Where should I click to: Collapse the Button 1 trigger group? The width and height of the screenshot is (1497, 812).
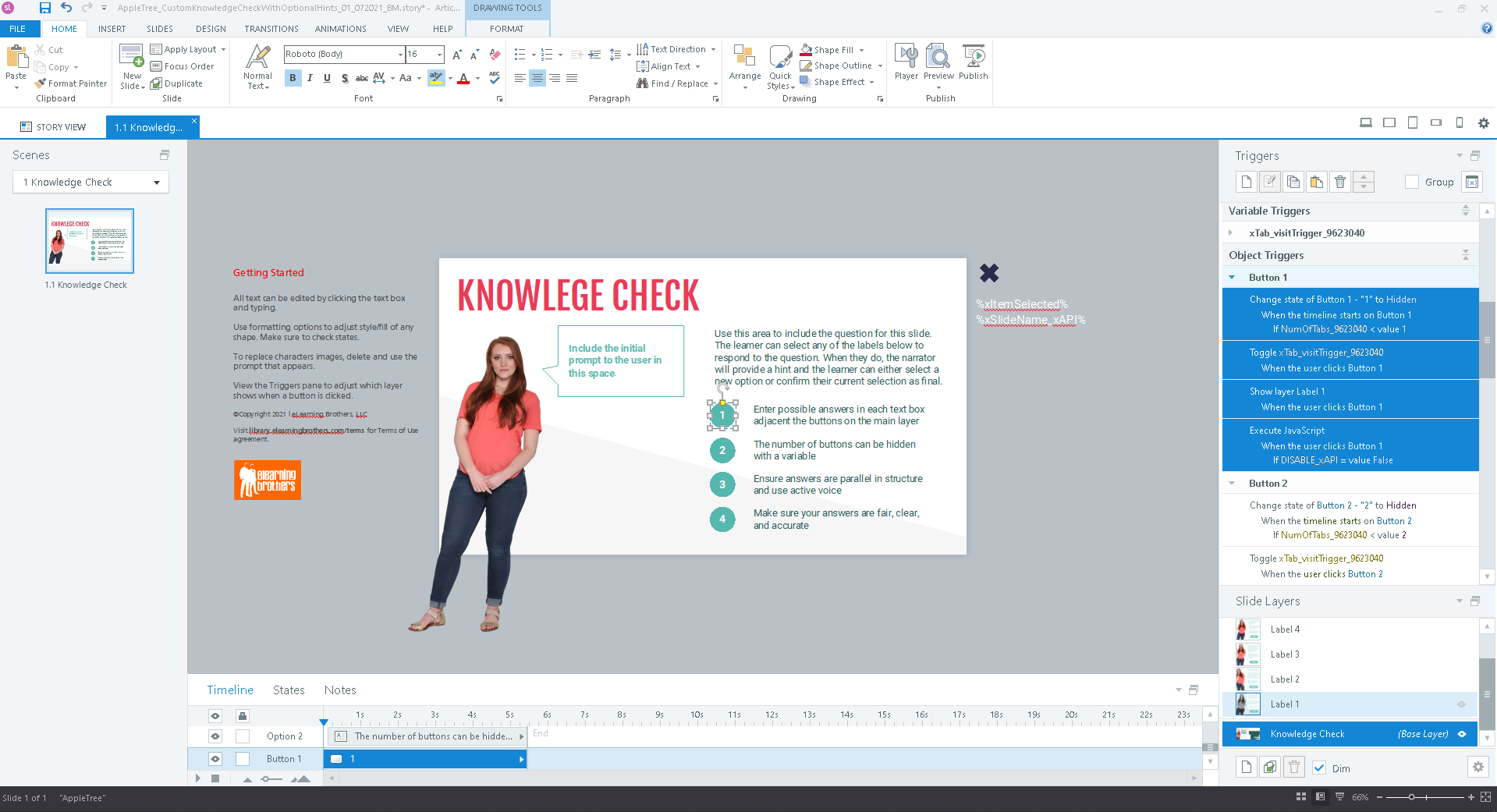coord(1232,278)
